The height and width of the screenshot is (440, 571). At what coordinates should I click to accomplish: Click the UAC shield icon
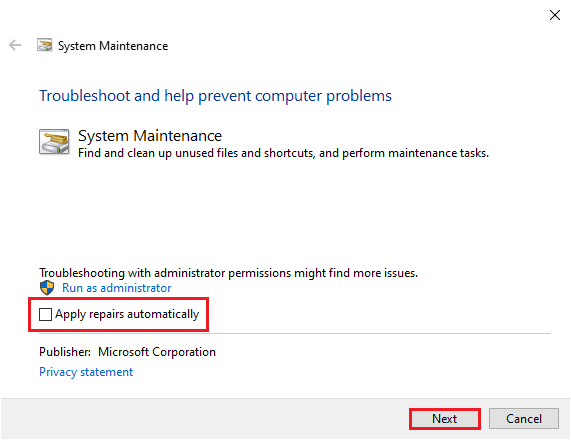47,288
